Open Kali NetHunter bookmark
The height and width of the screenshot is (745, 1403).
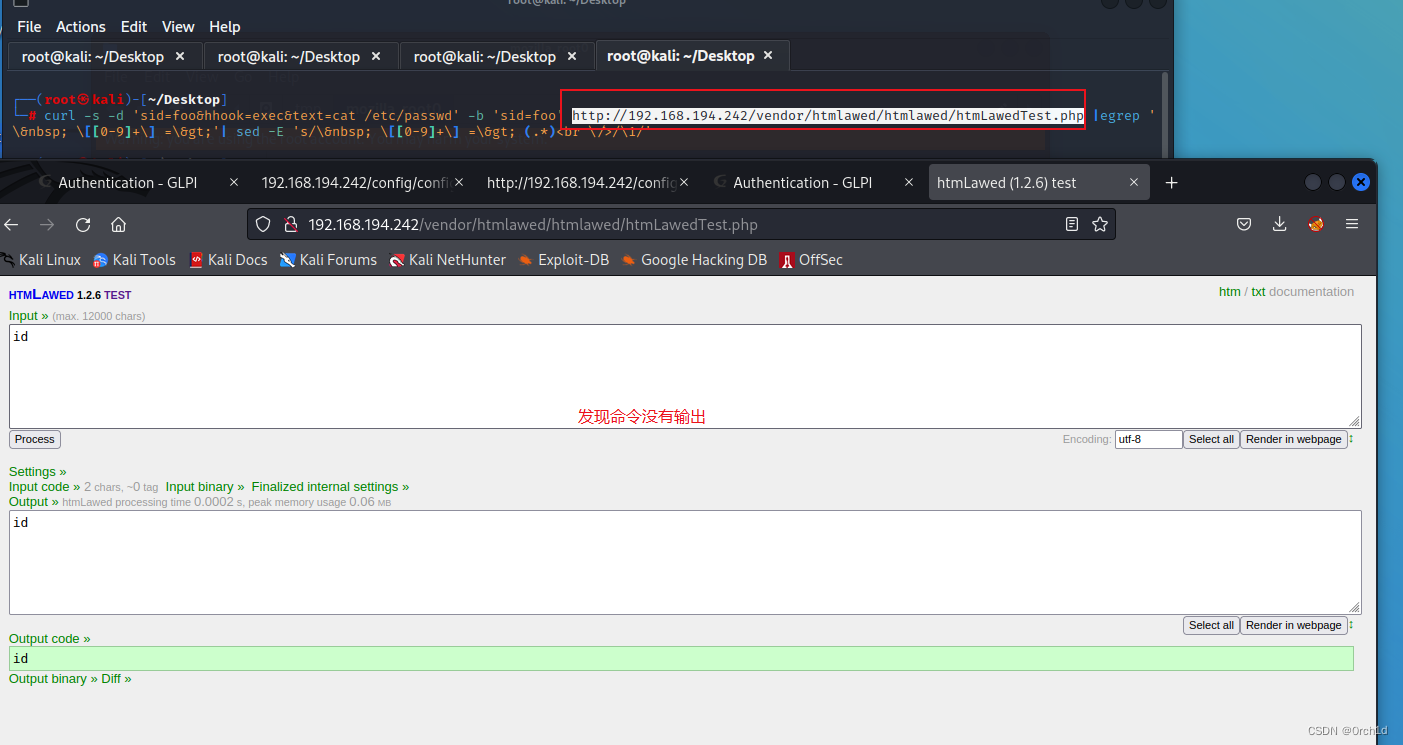pyautogui.click(x=447, y=259)
